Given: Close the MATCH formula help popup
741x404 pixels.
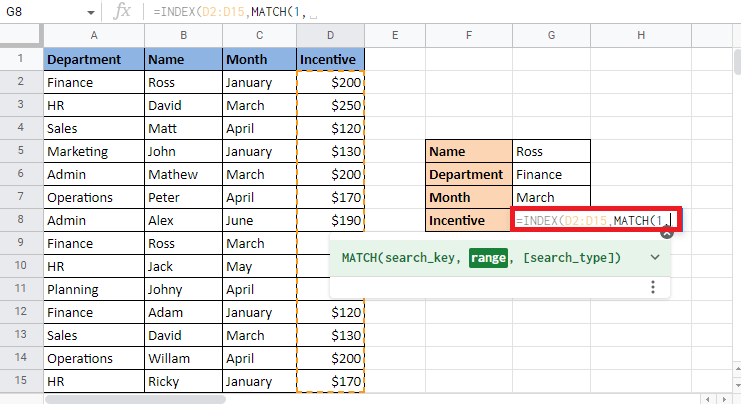Looking at the screenshot, I should pos(667,232).
